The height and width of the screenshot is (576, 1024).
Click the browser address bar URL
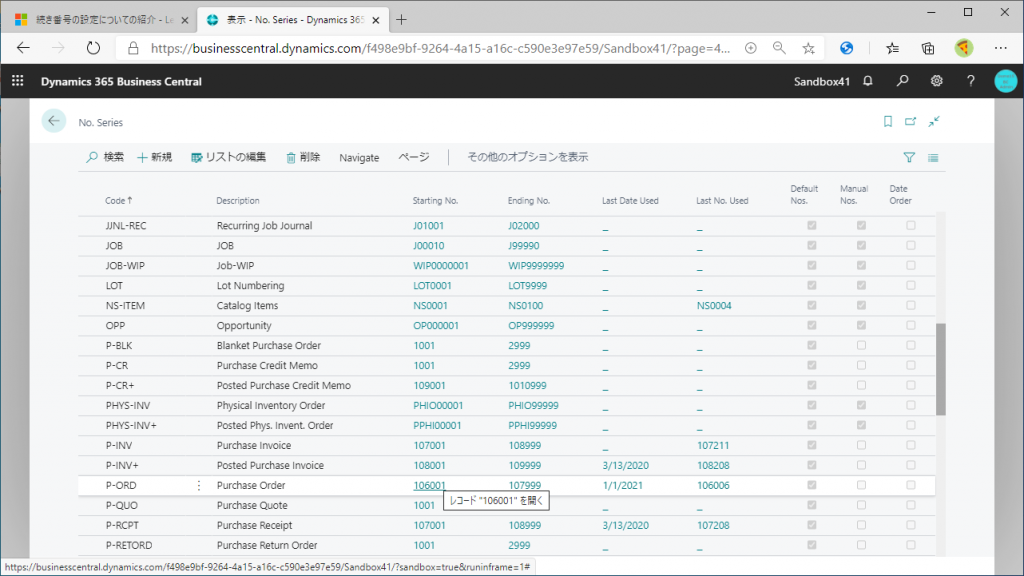(x=440, y=48)
